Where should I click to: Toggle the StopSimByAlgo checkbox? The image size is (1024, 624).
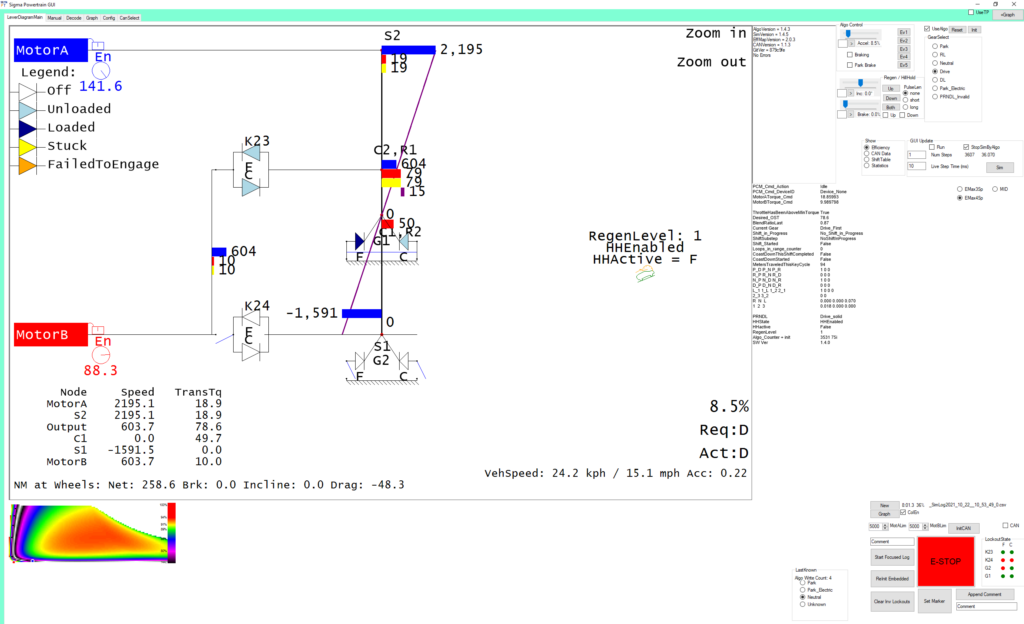[966, 147]
